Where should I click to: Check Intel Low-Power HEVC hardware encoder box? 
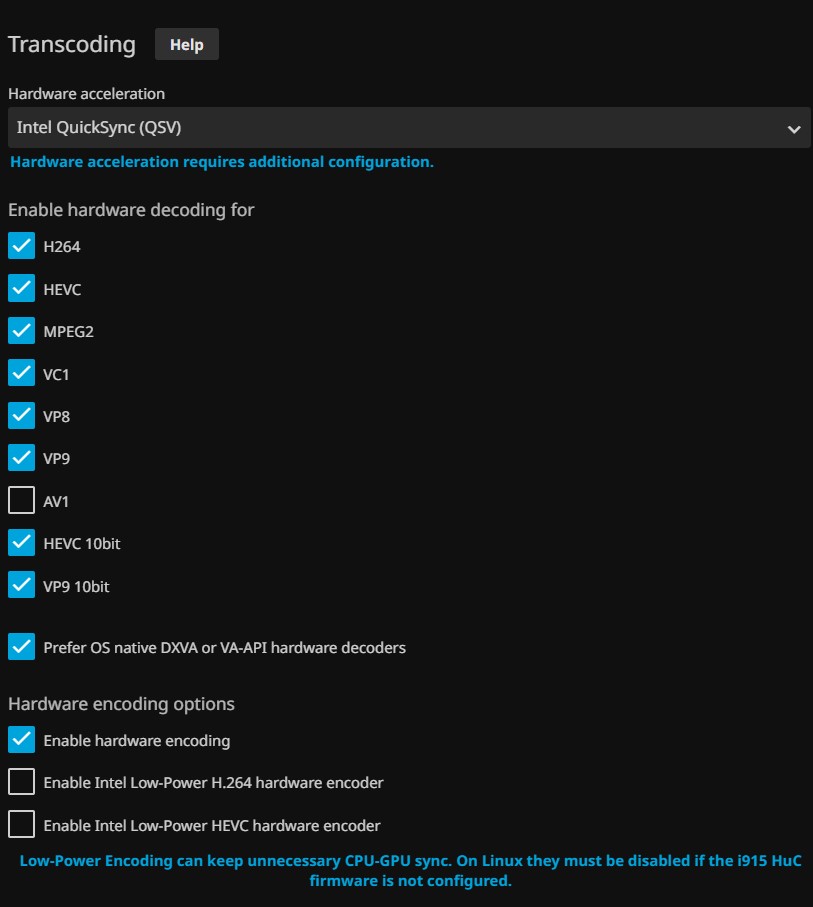(21, 825)
